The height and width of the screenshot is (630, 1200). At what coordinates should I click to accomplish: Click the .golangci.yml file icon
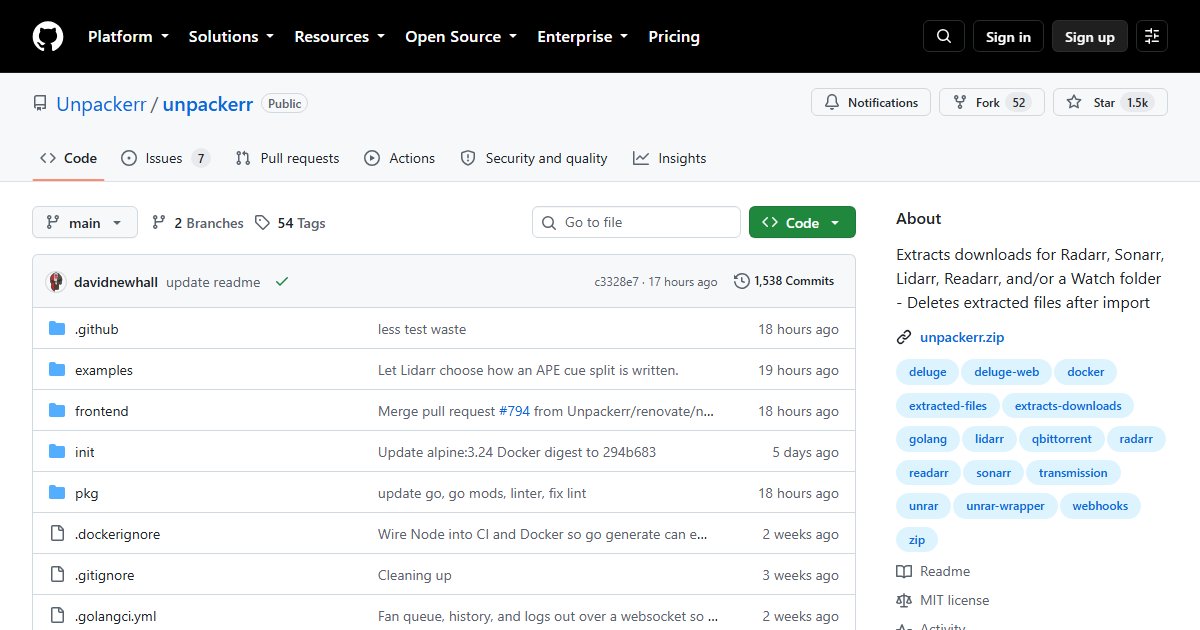pos(57,616)
